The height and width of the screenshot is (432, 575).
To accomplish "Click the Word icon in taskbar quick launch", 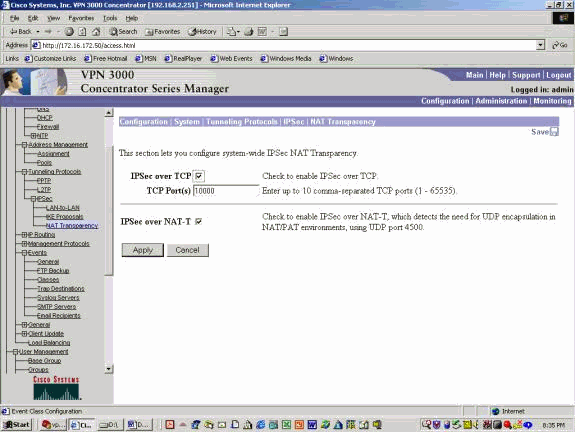I will click(312, 425).
